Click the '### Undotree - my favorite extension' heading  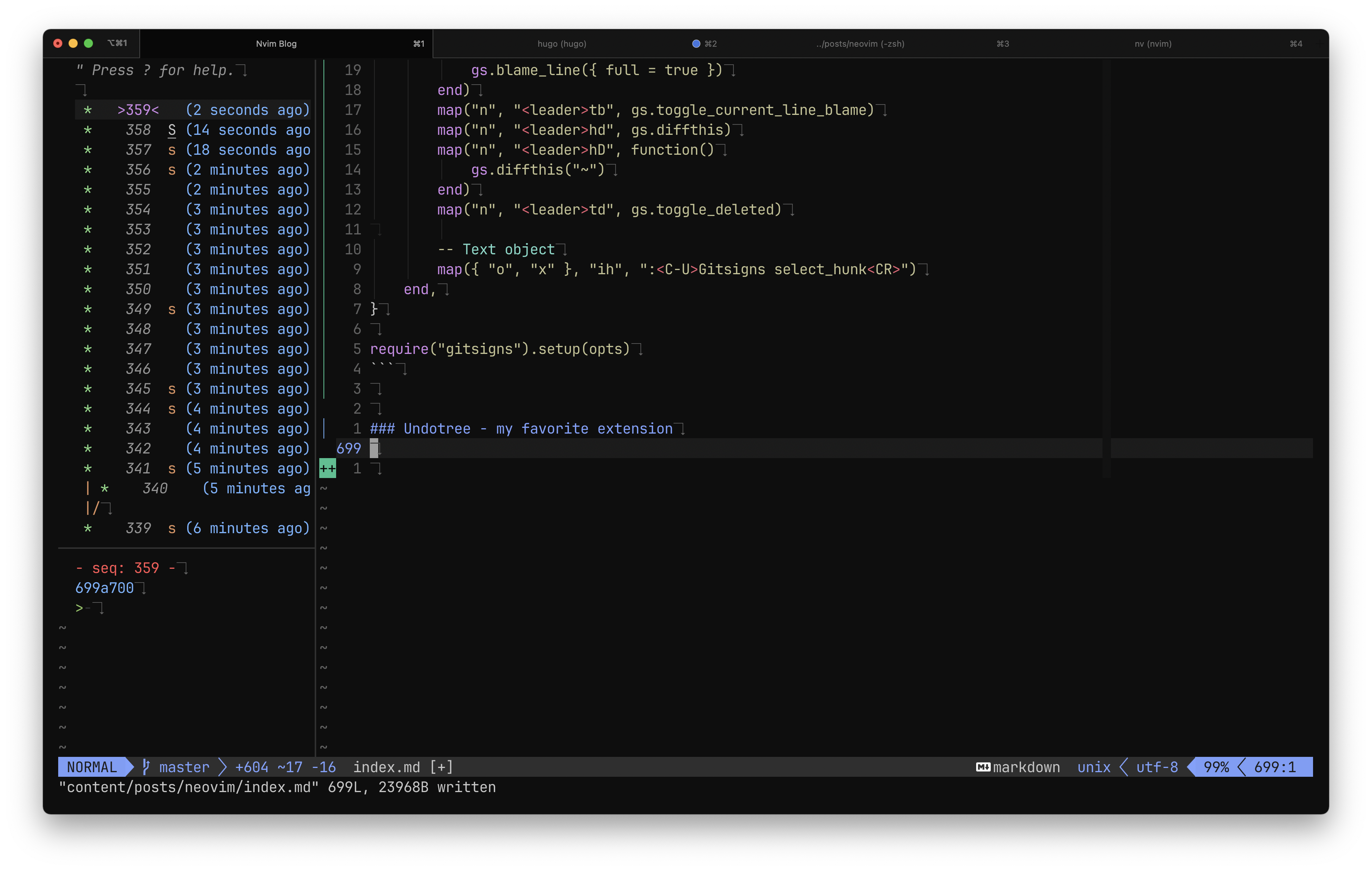click(521, 429)
